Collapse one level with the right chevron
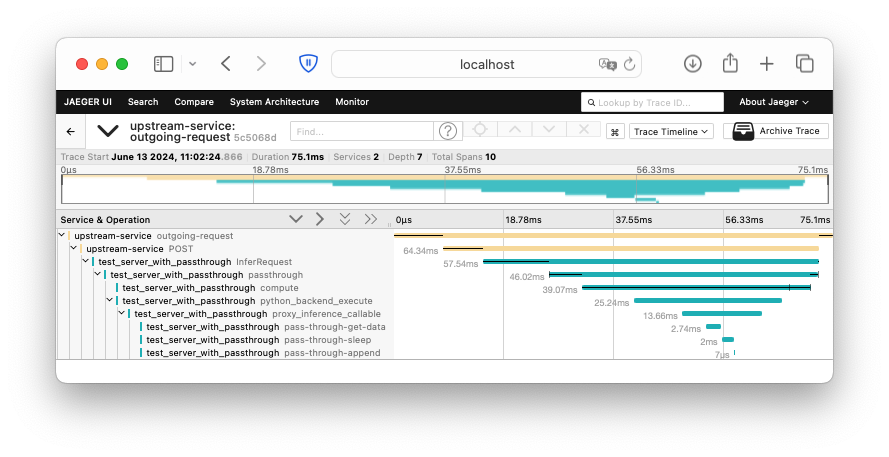The height and width of the screenshot is (457, 889). (x=320, y=219)
